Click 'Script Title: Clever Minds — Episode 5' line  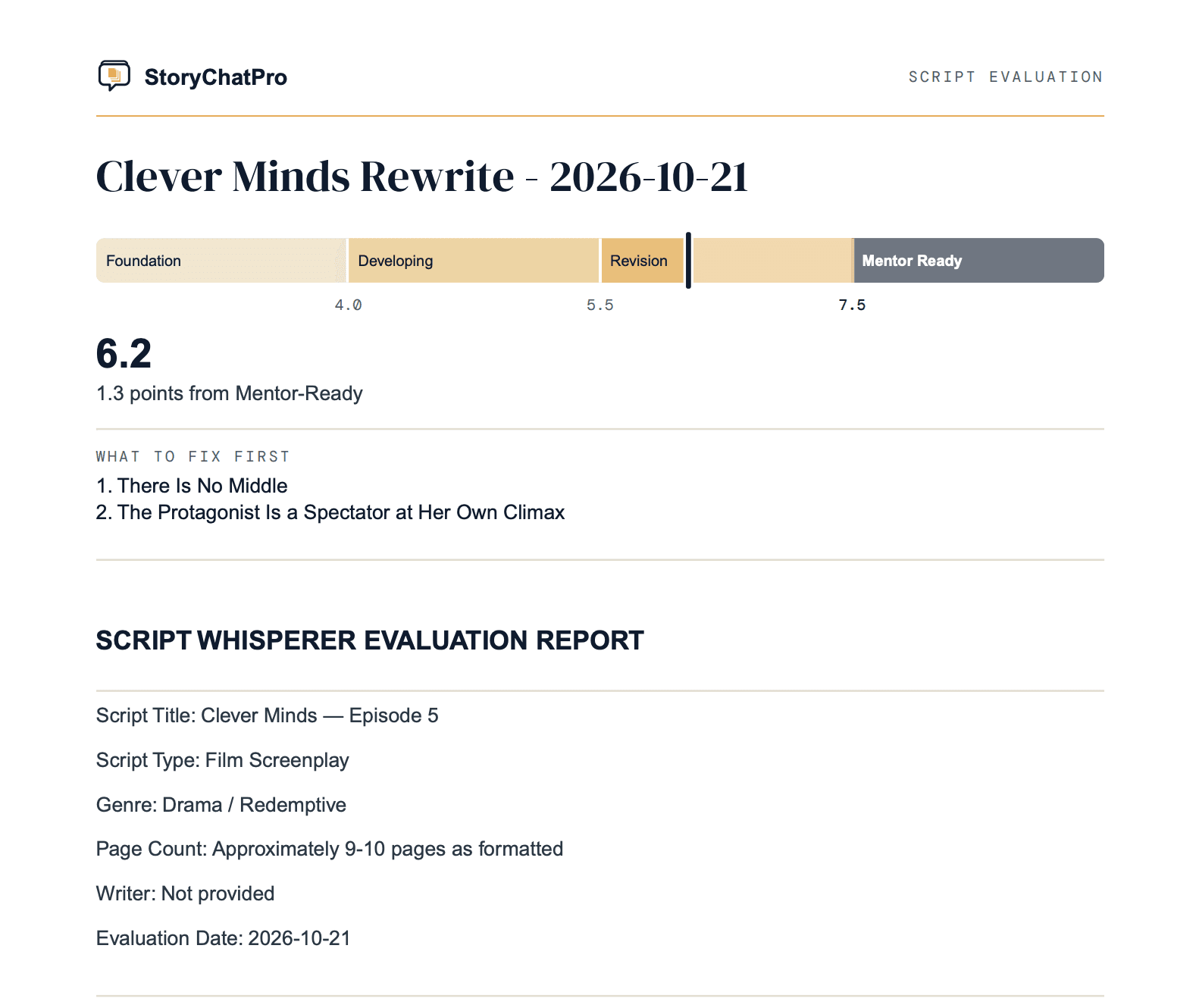(x=267, y=715)
